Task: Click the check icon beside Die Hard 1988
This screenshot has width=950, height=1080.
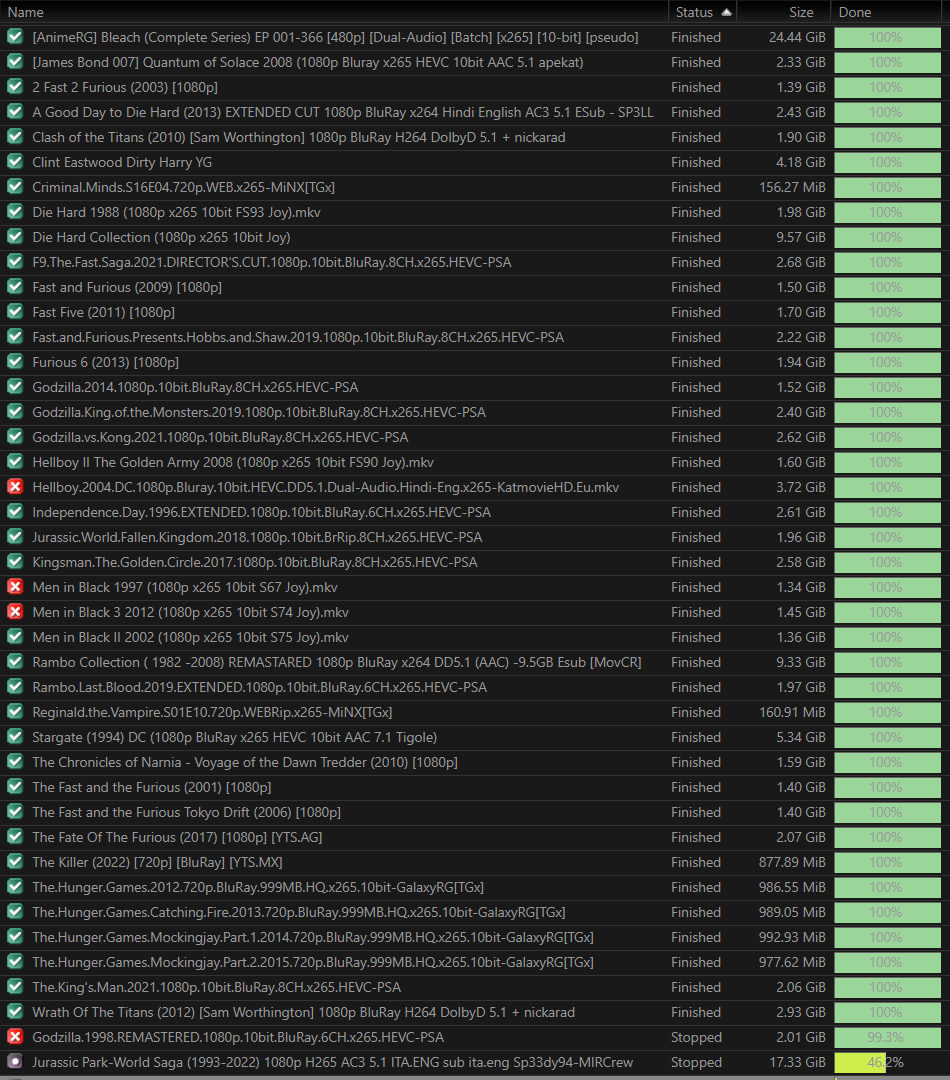Action: [14, 211]
